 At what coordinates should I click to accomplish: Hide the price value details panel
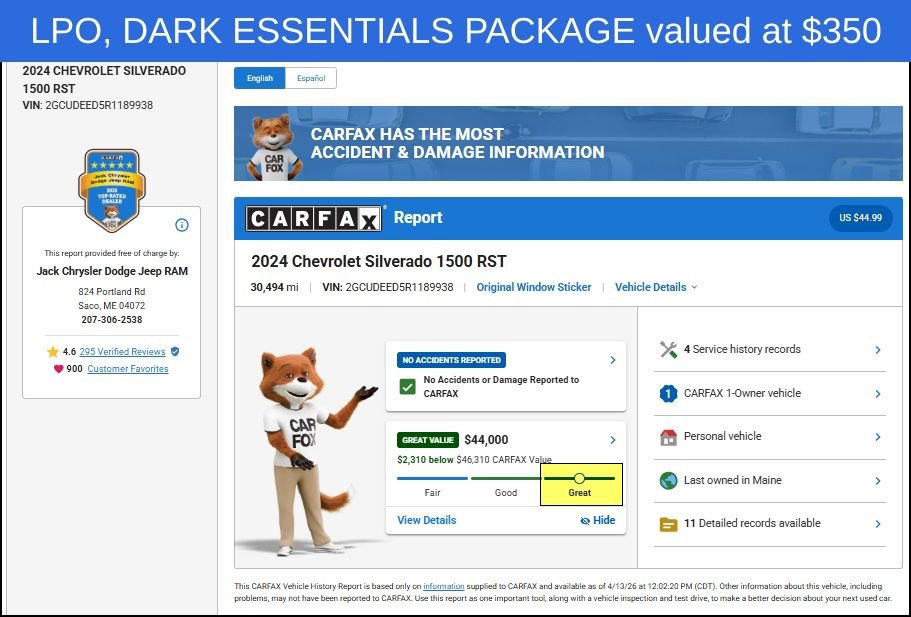click(x=598, y=521)
